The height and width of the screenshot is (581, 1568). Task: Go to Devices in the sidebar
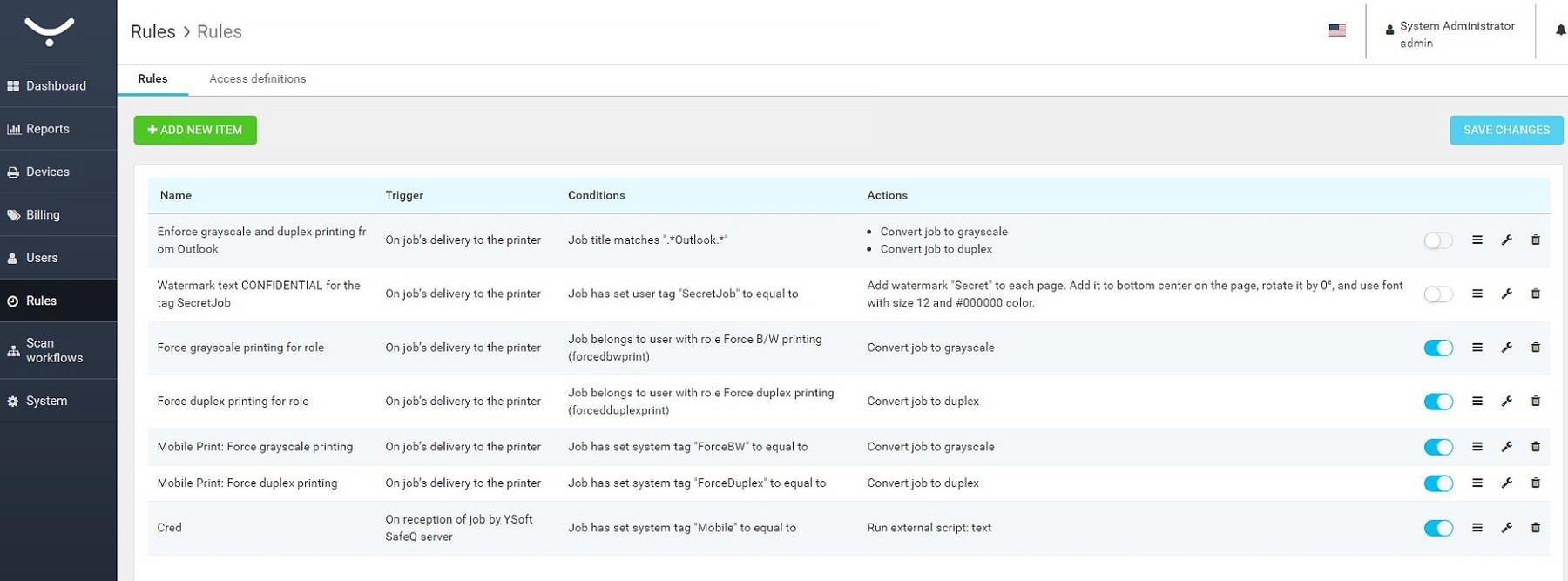48,172
